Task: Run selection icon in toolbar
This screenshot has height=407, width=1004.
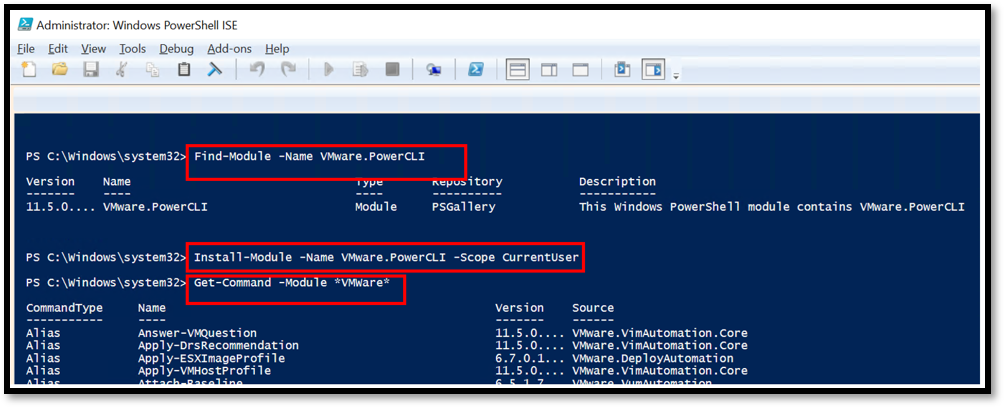Action: tap(360, 69)
